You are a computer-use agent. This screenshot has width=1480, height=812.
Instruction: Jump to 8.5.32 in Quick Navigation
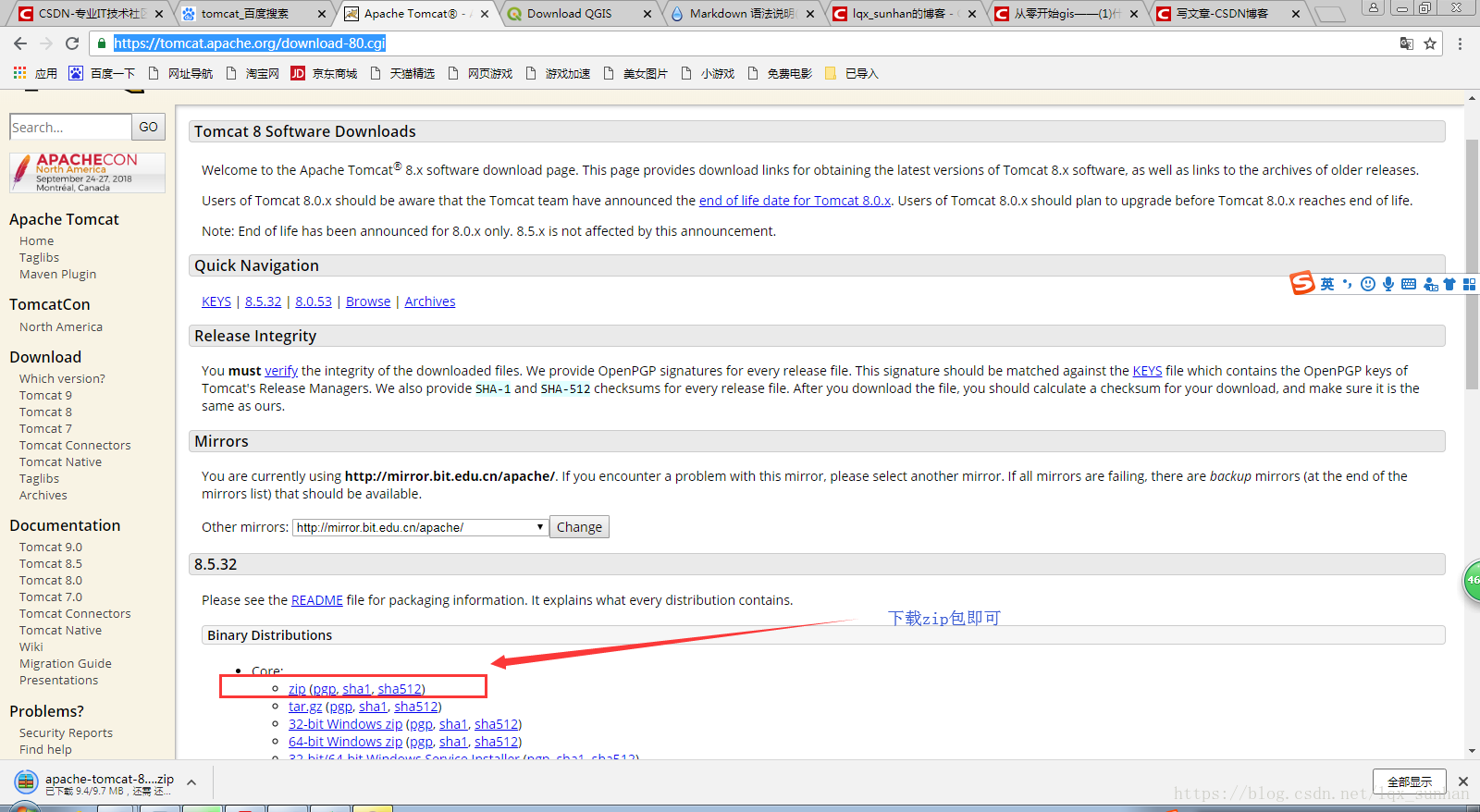click(x=263, y=301)
